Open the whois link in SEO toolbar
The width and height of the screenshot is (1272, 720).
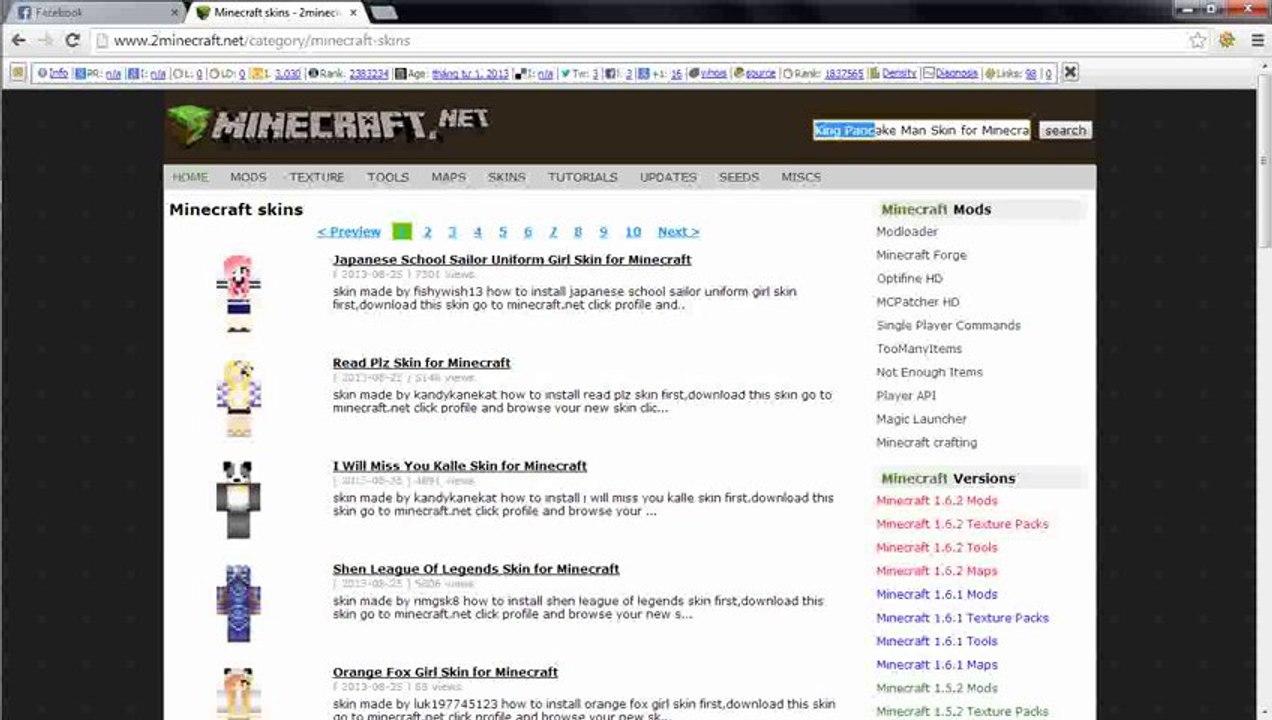coord(713,74)
